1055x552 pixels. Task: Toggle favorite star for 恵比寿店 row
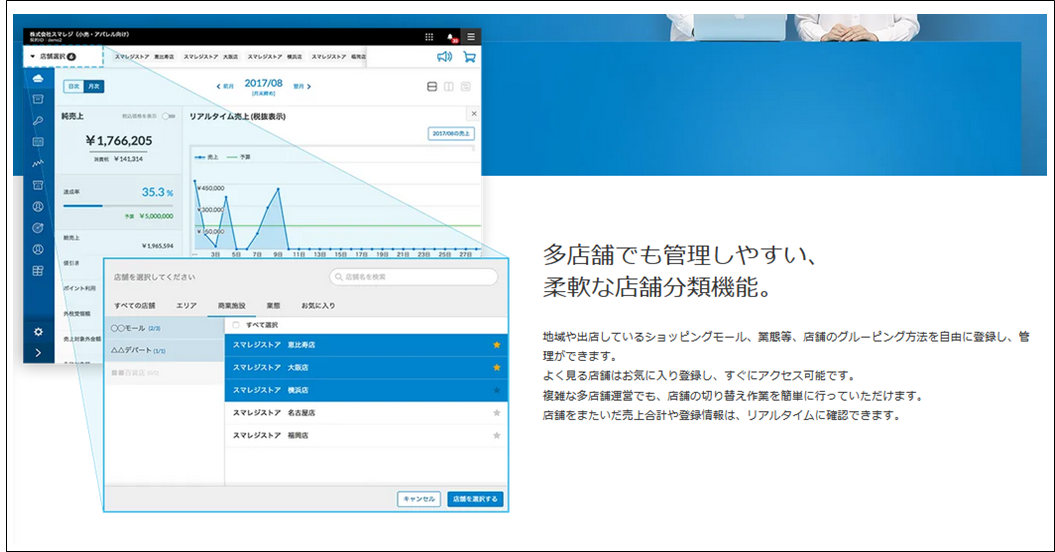[497, 345]
